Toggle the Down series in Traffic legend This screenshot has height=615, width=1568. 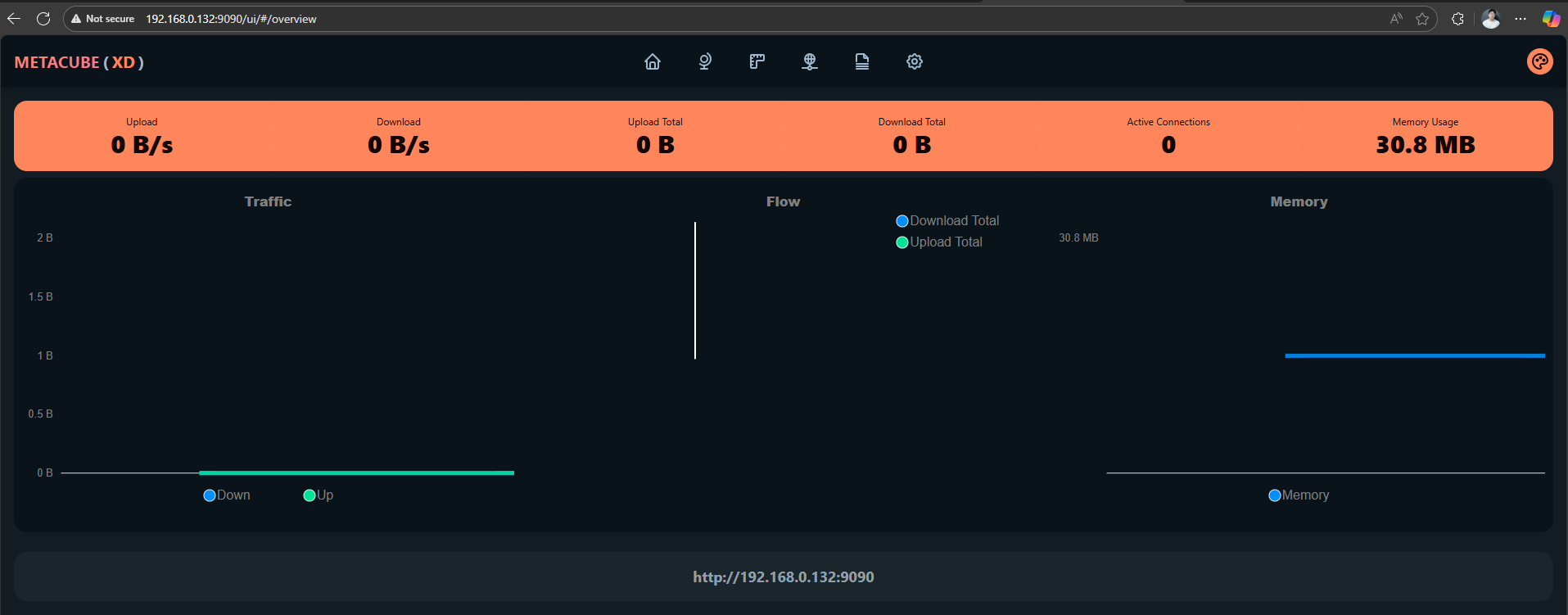[x=227, y=495]
